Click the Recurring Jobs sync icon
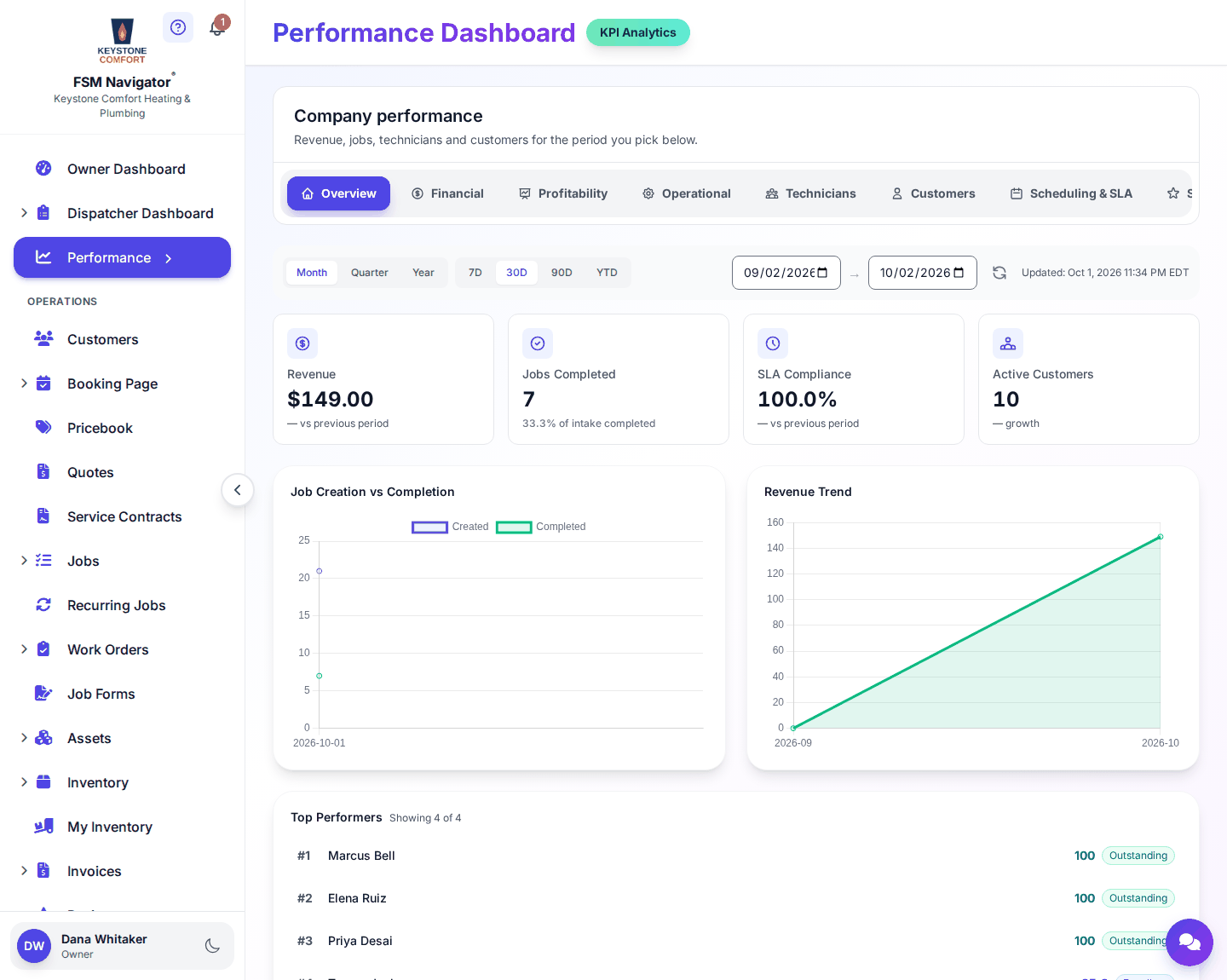1227x980 pixels. [x=43, y=604]
